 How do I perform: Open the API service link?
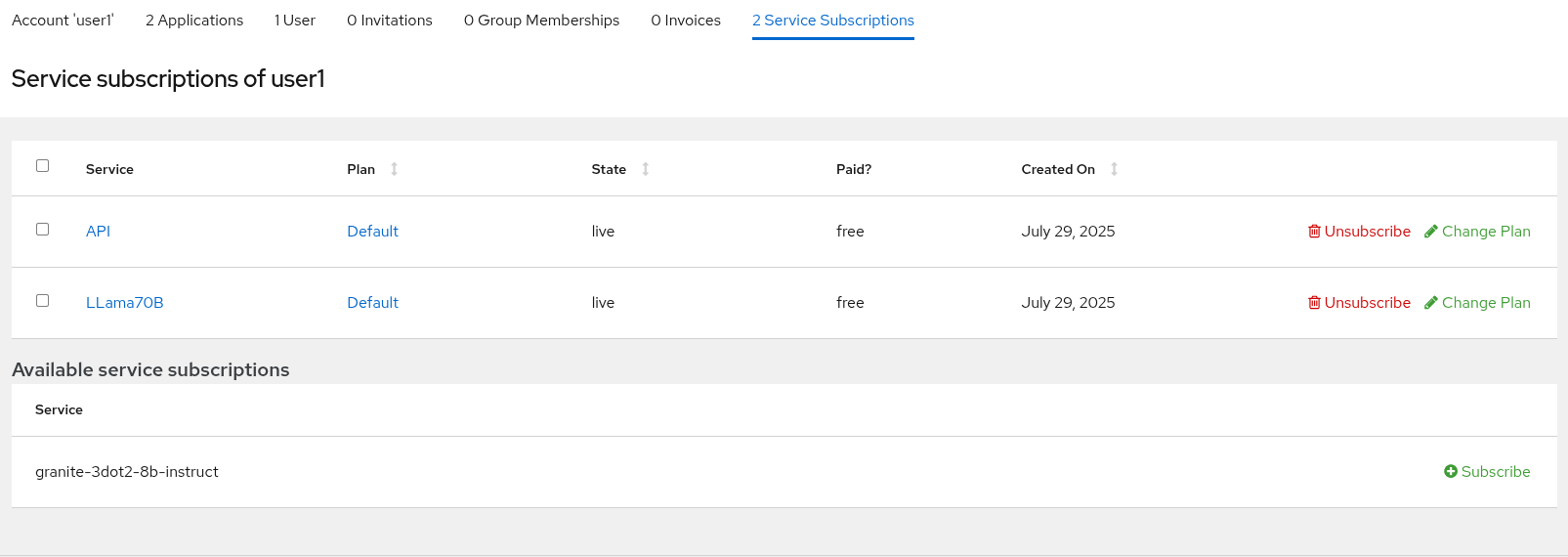point(98,232)
